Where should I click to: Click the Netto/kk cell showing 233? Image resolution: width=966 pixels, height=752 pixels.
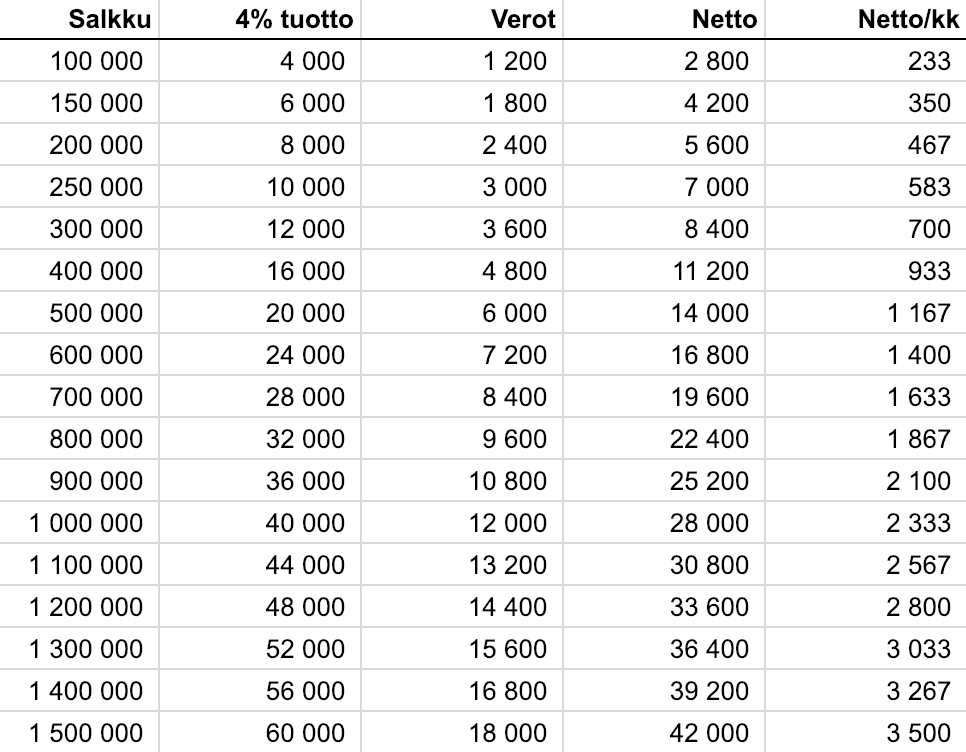click(930, 62)
